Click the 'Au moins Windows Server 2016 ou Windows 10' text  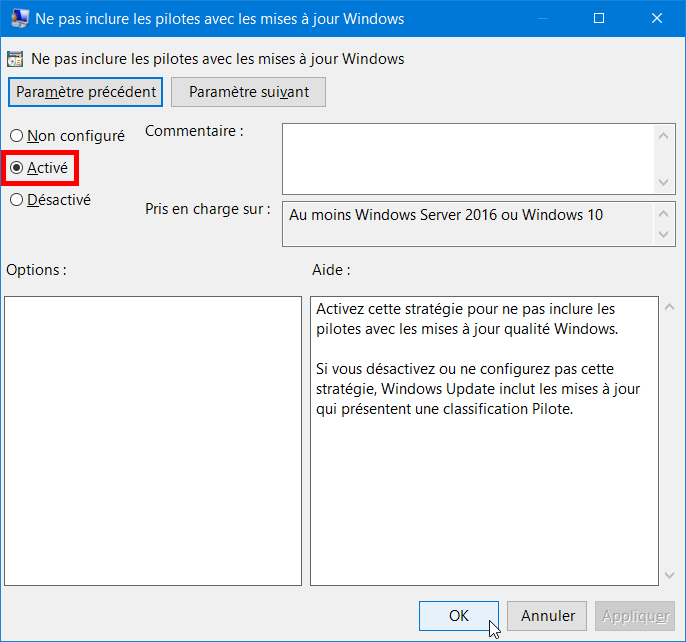[x=446, y=215]
